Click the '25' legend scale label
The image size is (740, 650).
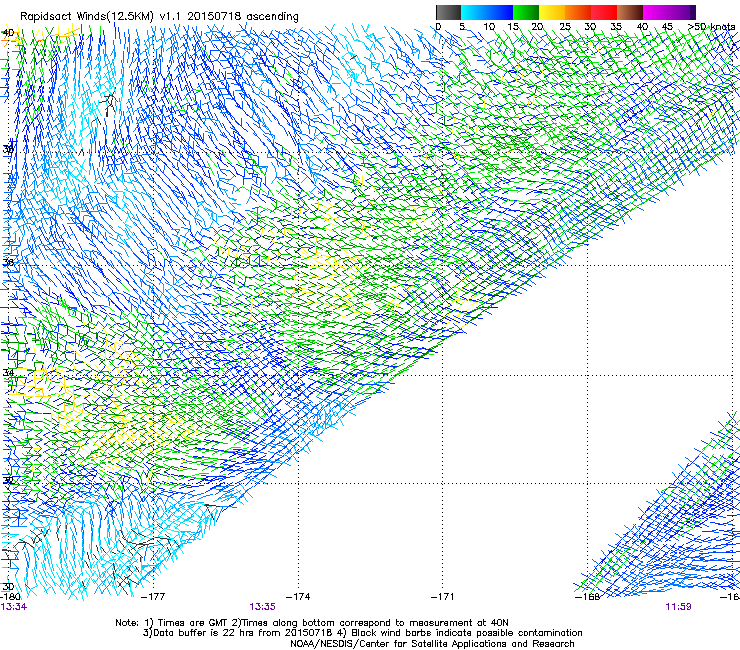coord(565,27)
